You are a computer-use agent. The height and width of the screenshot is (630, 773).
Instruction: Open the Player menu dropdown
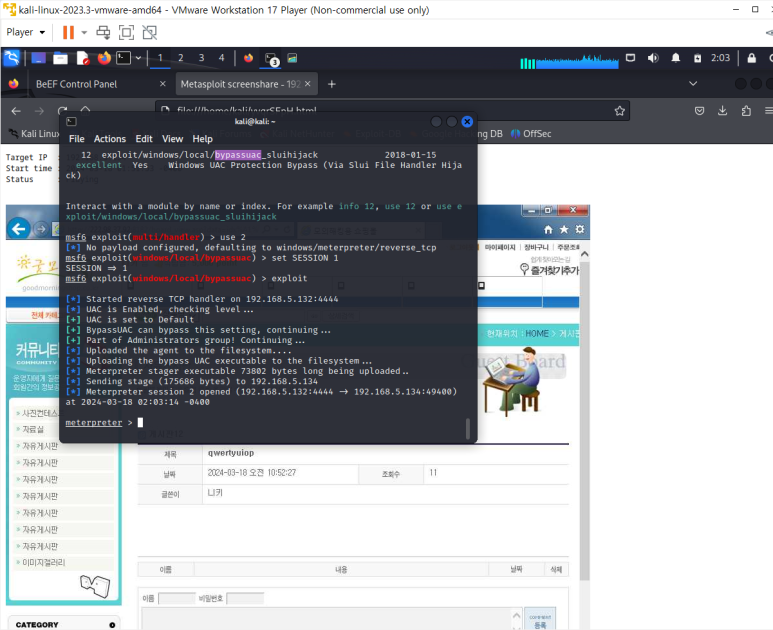pos(26,33)
